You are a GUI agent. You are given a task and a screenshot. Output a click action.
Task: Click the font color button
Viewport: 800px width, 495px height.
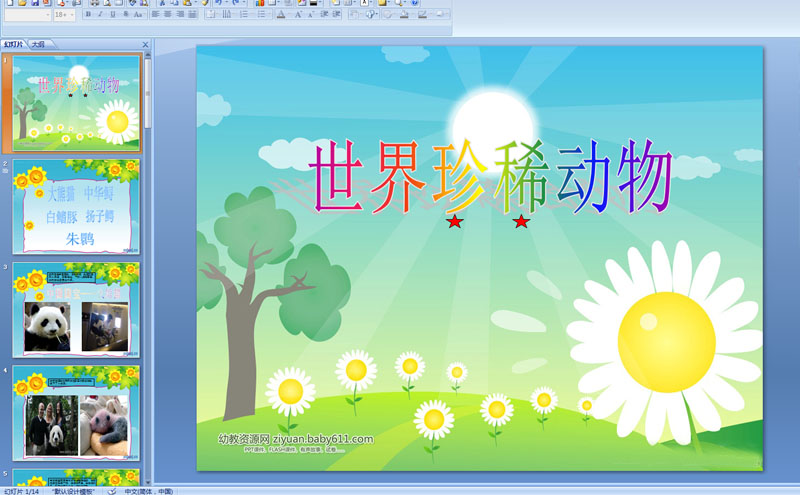pos(280,15)
